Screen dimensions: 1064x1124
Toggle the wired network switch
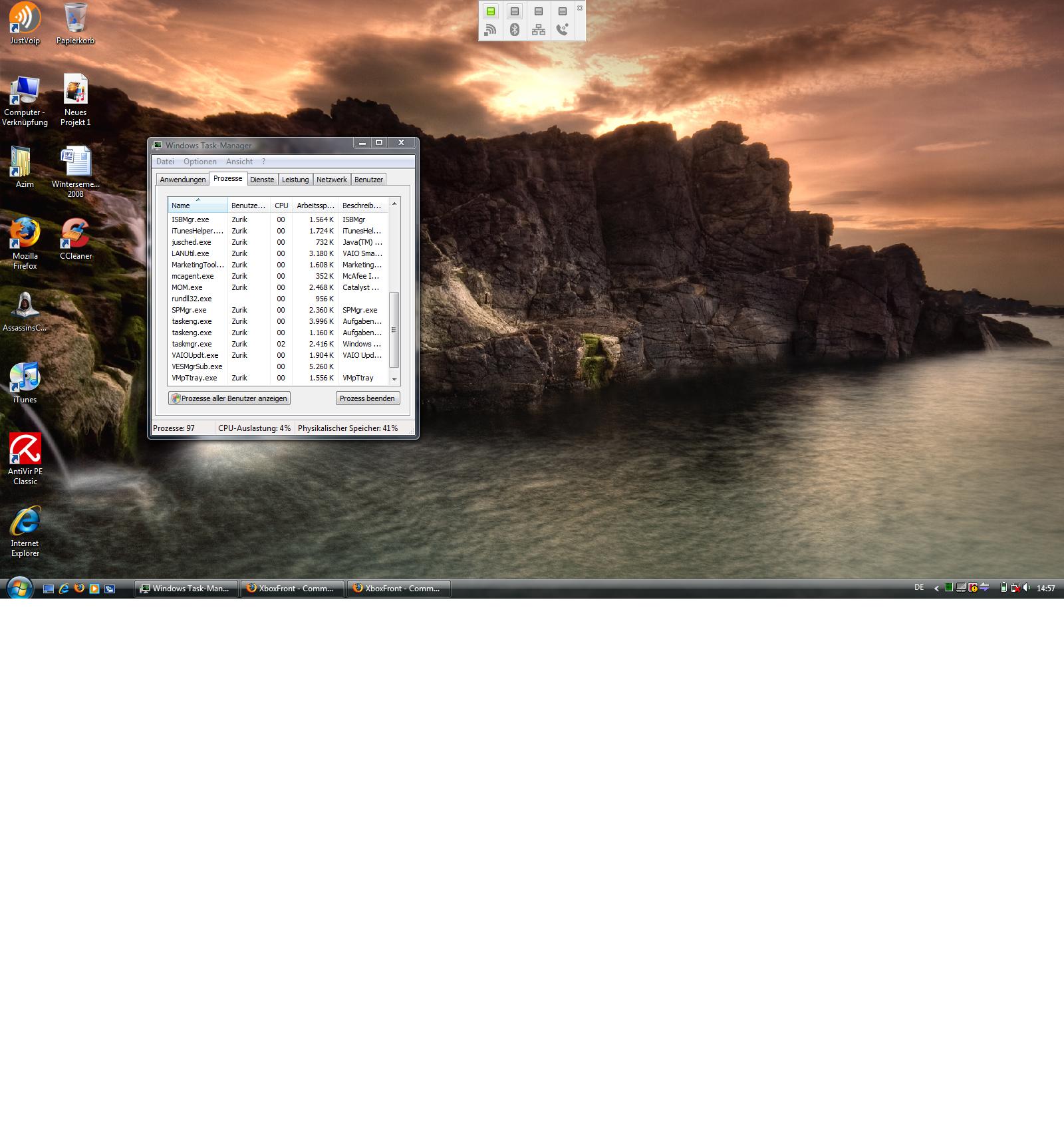click(x=539, y=11)
